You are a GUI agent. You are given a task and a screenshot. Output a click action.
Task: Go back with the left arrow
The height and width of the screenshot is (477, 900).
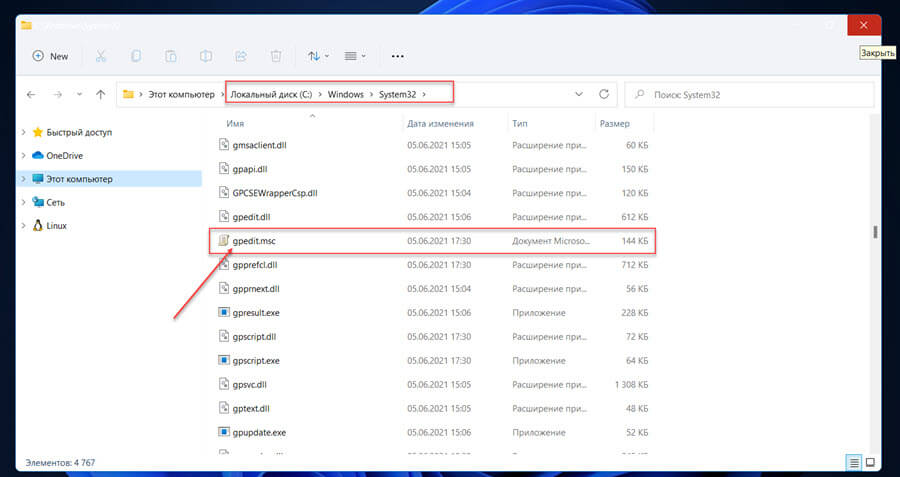pyautogui.click(x=32, y=95)
